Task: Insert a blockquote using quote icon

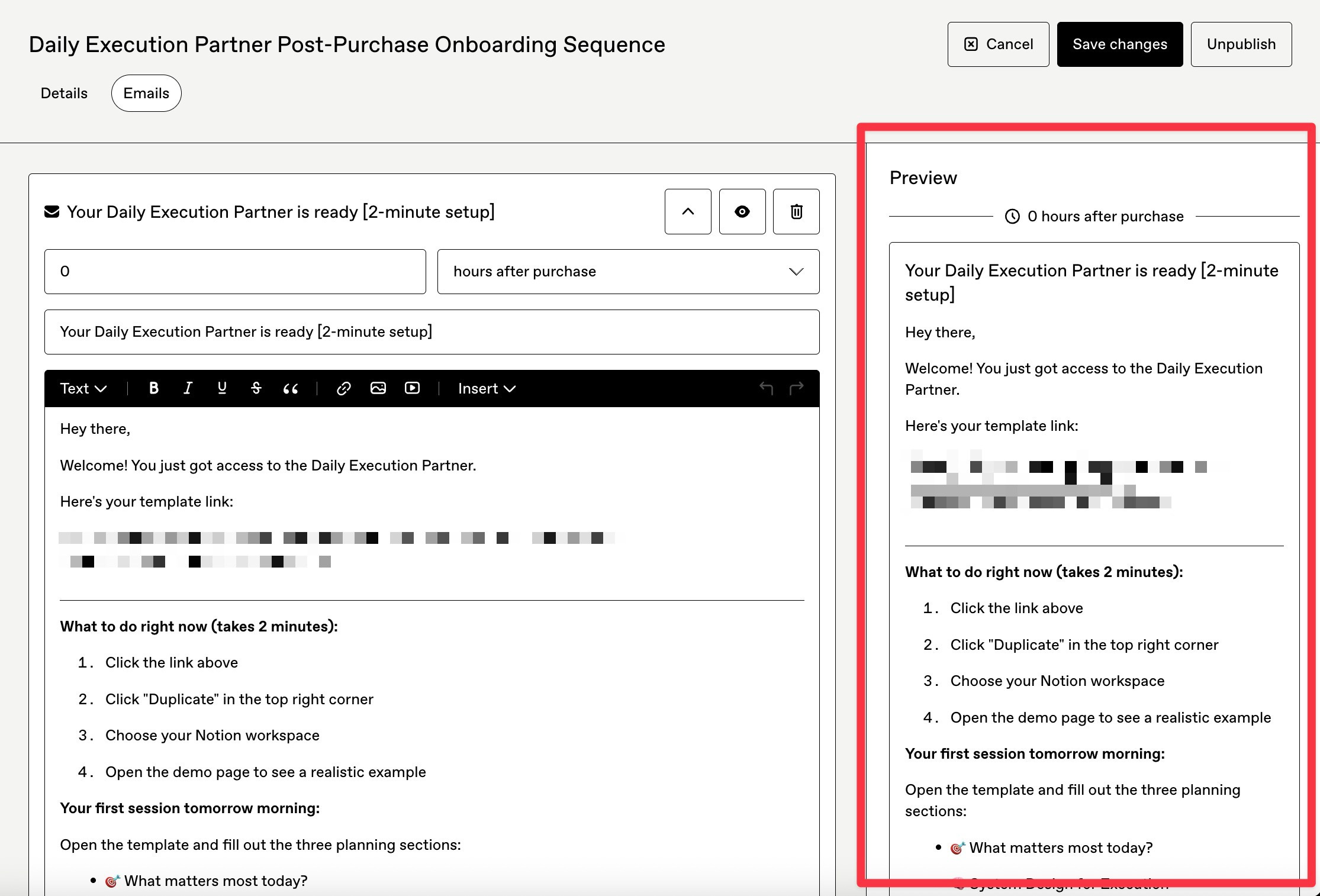Action: pyautogui.click(x=290, y=388)
